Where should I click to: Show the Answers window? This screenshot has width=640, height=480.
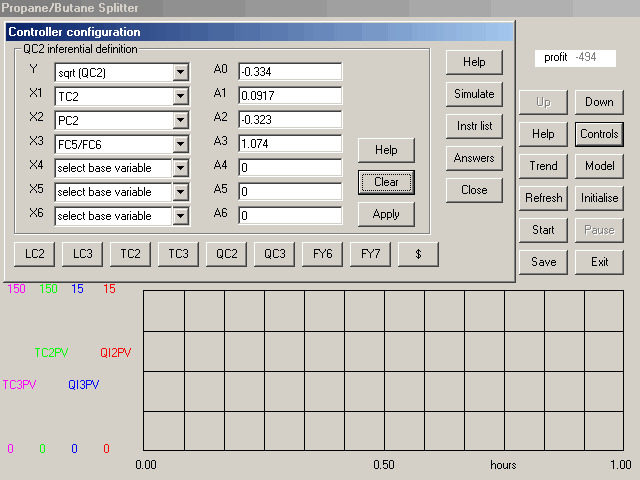(x=474, y=158)
